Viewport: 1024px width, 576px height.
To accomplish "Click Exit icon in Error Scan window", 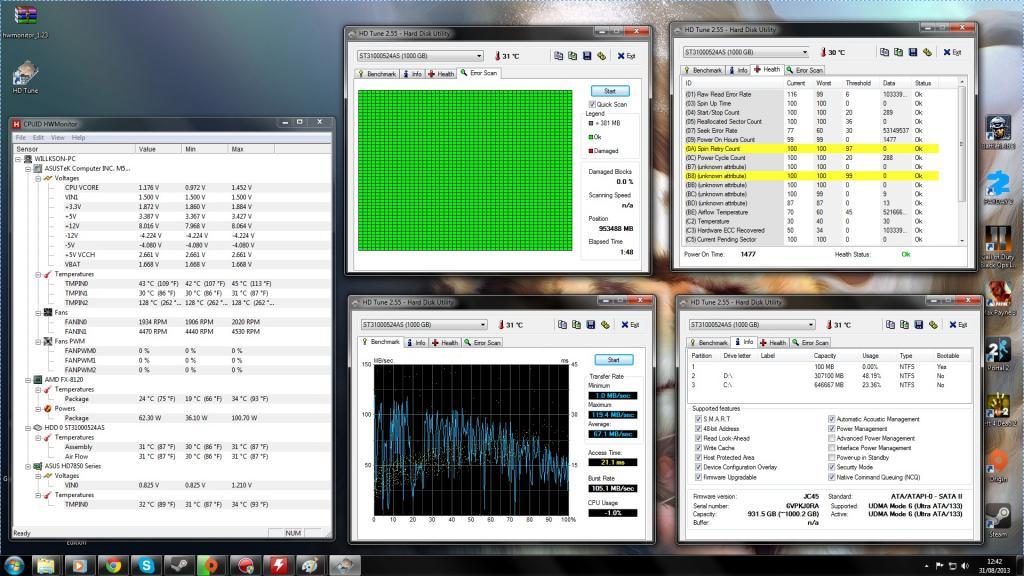I will pos(626,56).
